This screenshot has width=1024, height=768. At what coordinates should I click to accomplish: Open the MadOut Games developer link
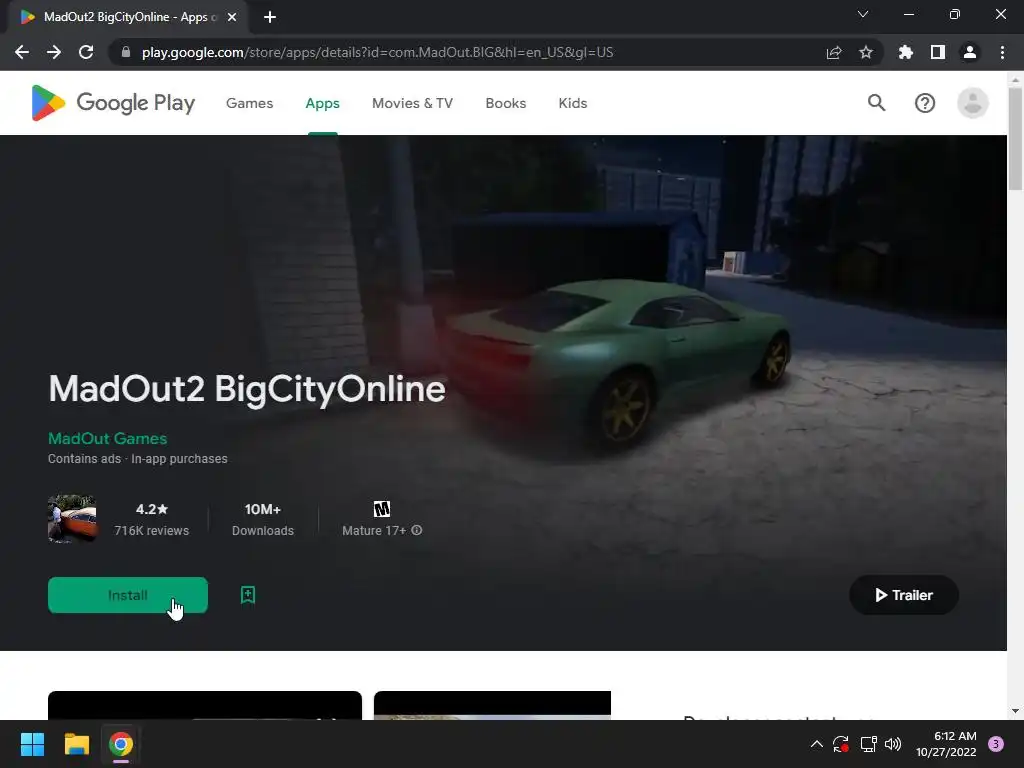pos(108,438)
